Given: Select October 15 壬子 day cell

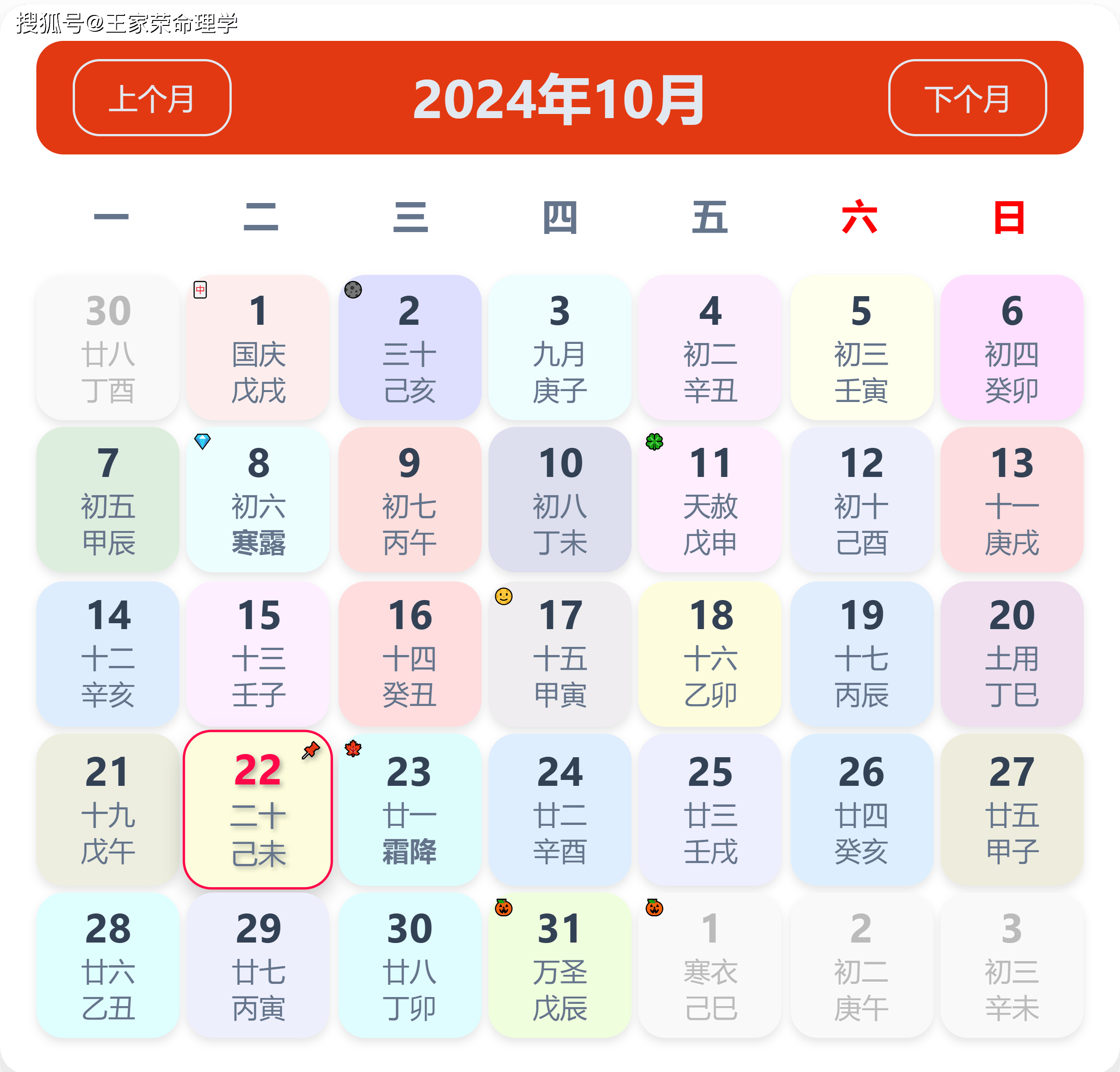Looking at the screenshot, I should coord(258,654).
